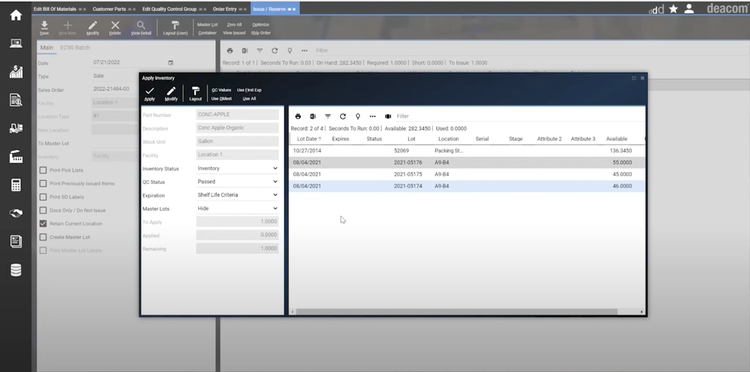This screenshot has width=750, height=372.
Task: Click Save in the Issue / Reserve toolbar
Action: tap(44, 28)
